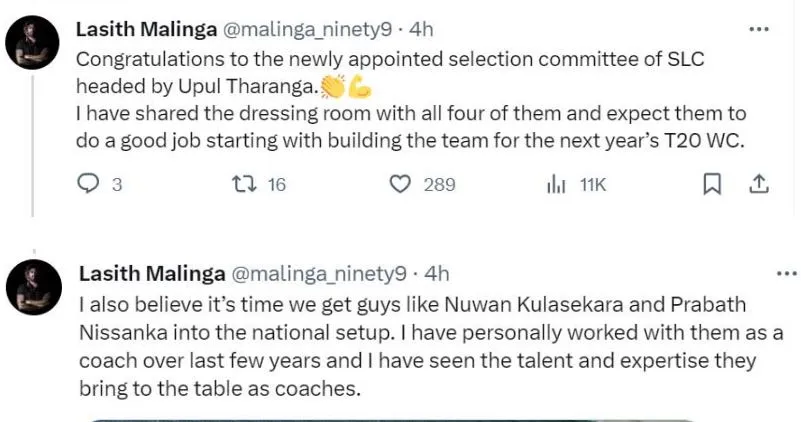Click the clapping hands emoji in first tweet

coord(334,87)
